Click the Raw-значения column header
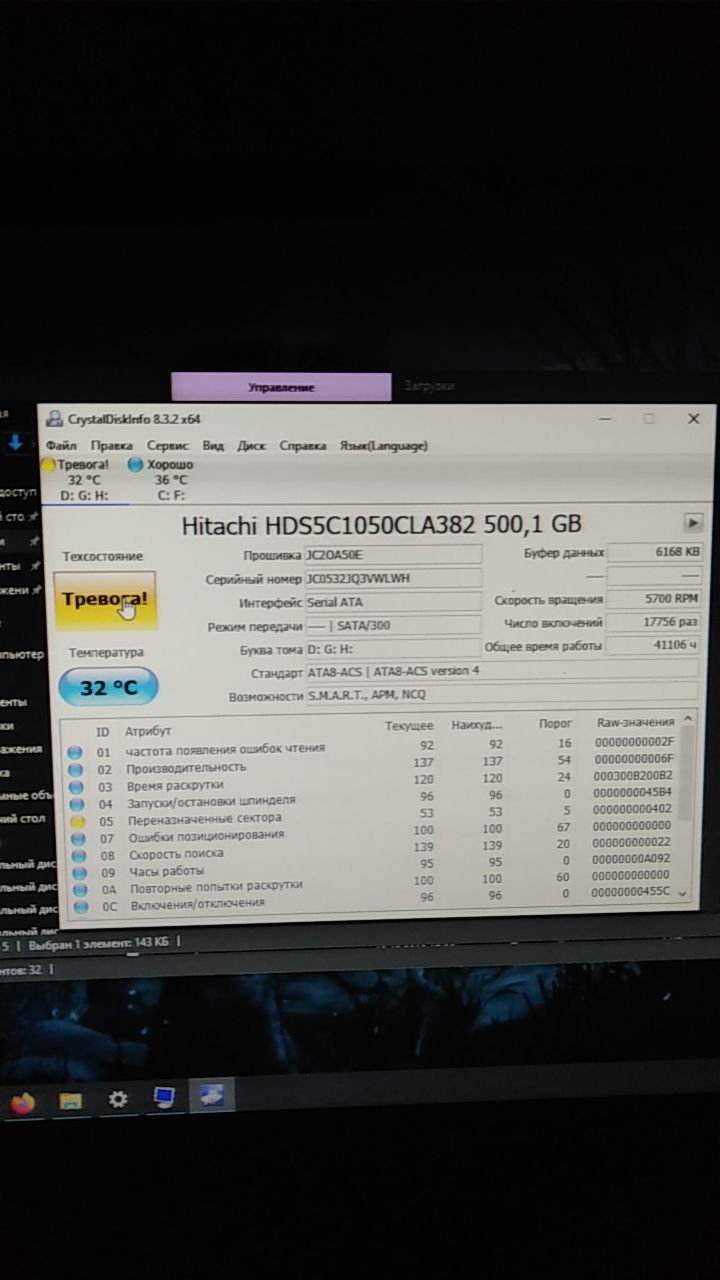720x1280 pixels. [x=636, y=722]
